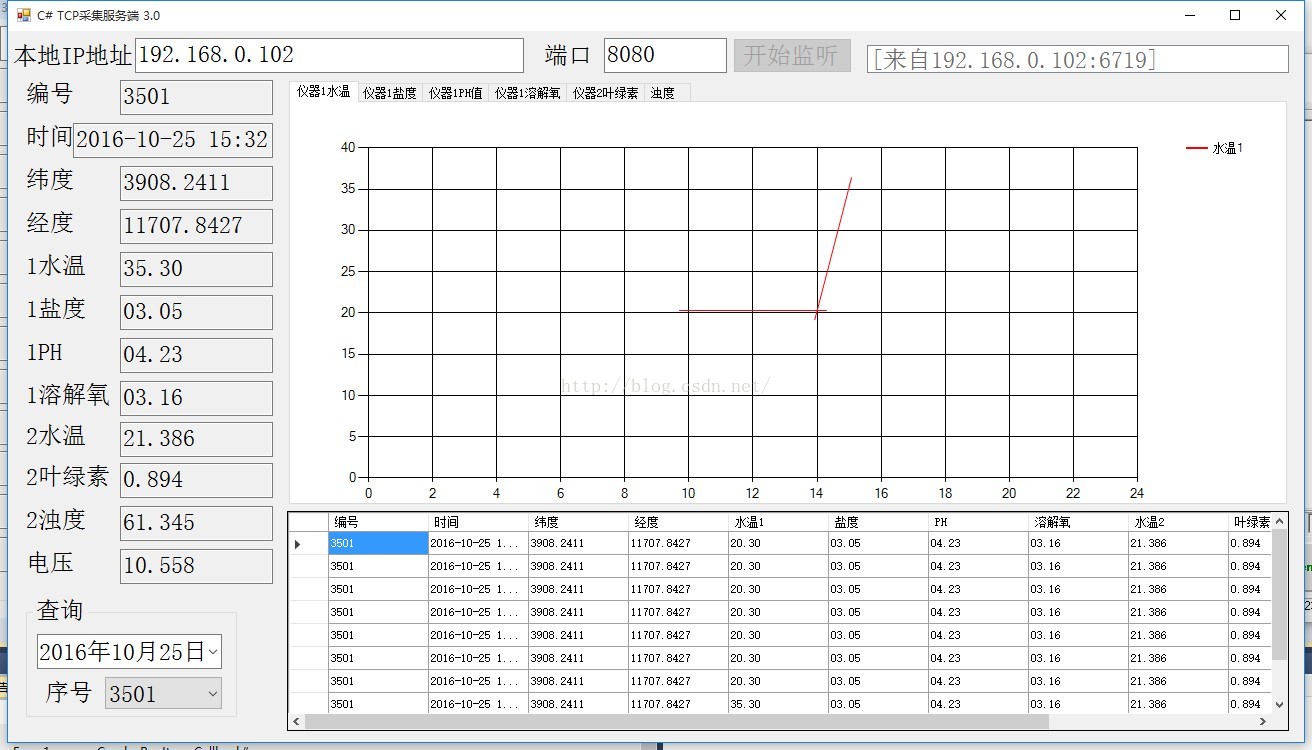
Task: Open the 2016年10月25日 date picker dropdown
Action: [x=213, y=652]
